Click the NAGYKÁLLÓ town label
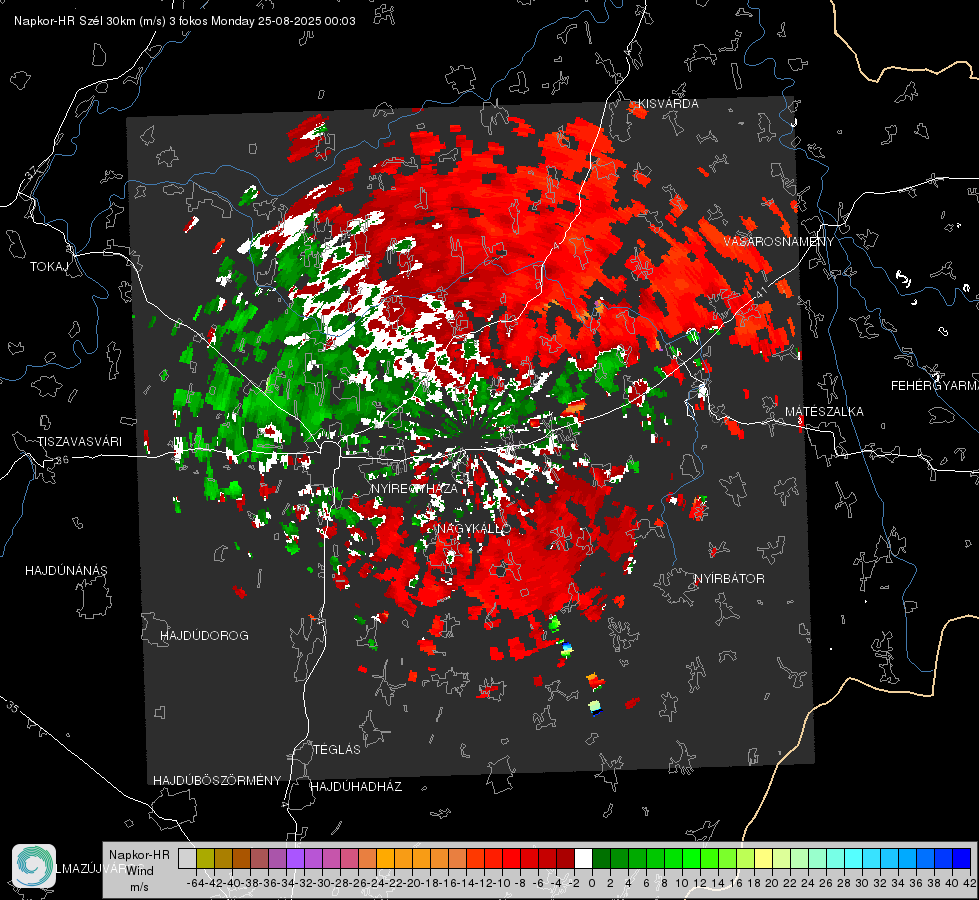This screenshot has height=900, width=979. pyautogui.click(x=474, y=529)
